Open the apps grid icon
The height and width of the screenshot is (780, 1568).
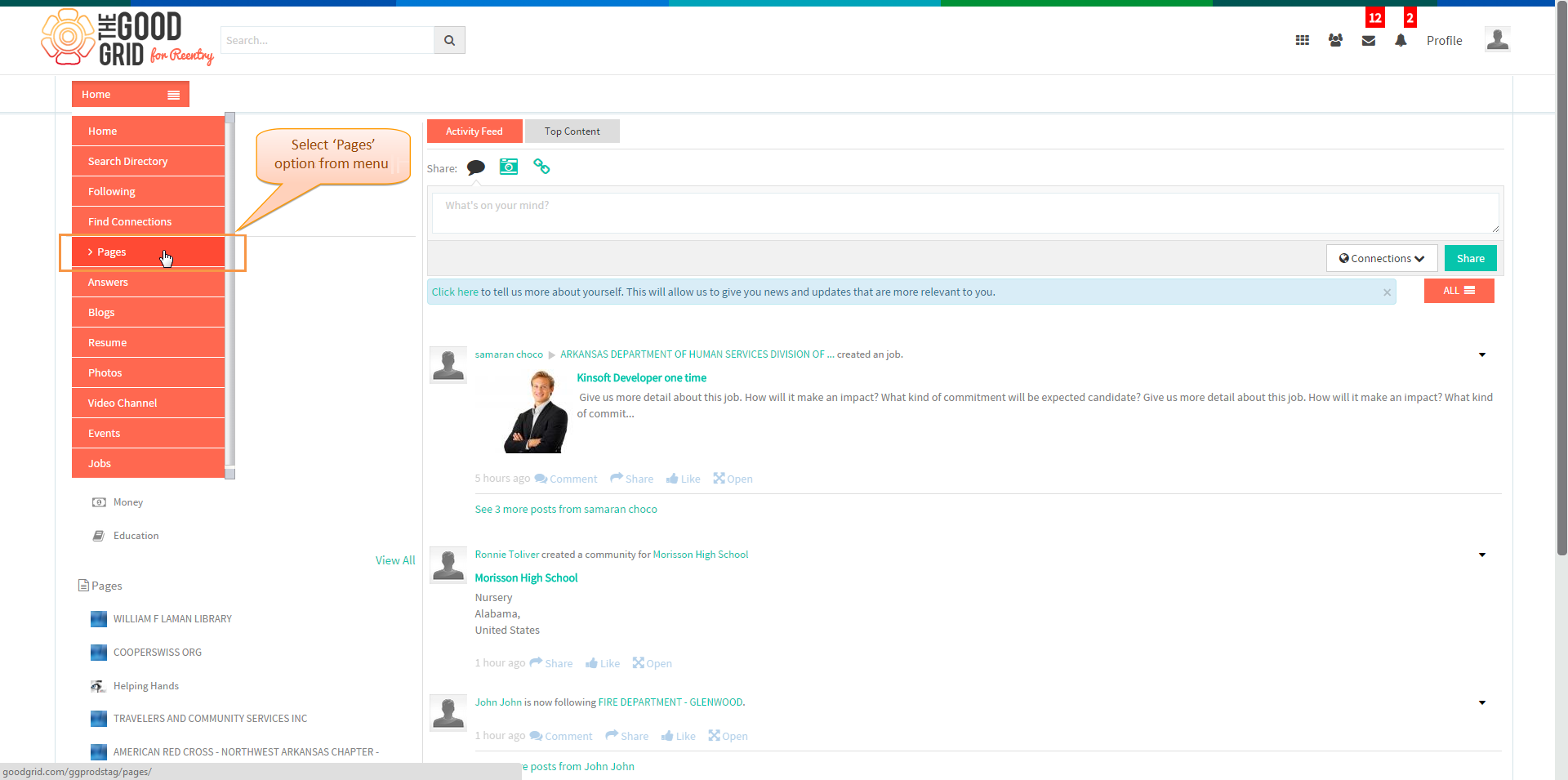1303,40
